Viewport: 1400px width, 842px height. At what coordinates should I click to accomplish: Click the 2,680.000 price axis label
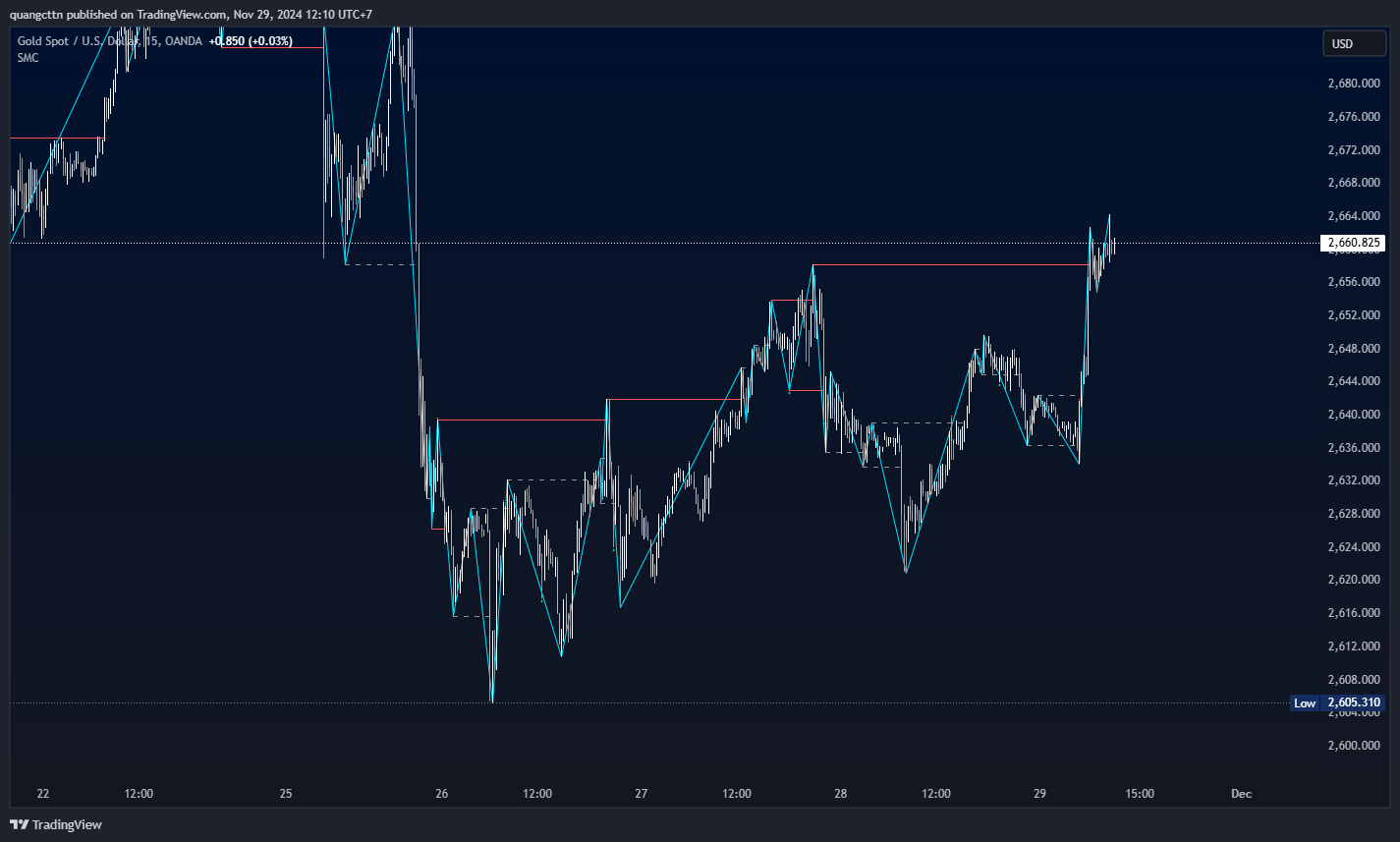(x=1354, y=84)
